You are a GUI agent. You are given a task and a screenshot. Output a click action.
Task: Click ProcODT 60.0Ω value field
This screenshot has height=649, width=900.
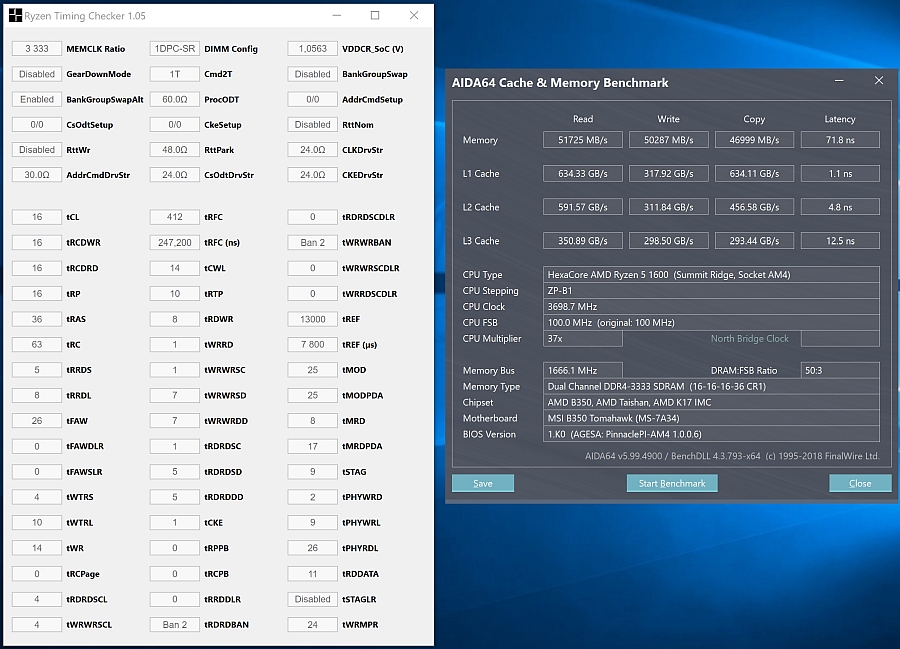(x=174, y=99)
